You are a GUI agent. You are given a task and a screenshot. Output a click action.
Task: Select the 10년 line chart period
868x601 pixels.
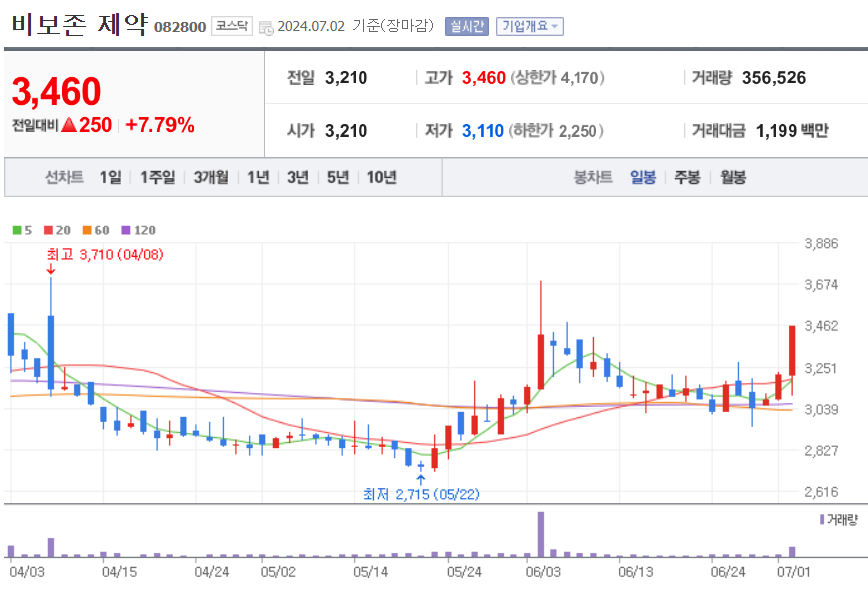click(x=381, y=177)
